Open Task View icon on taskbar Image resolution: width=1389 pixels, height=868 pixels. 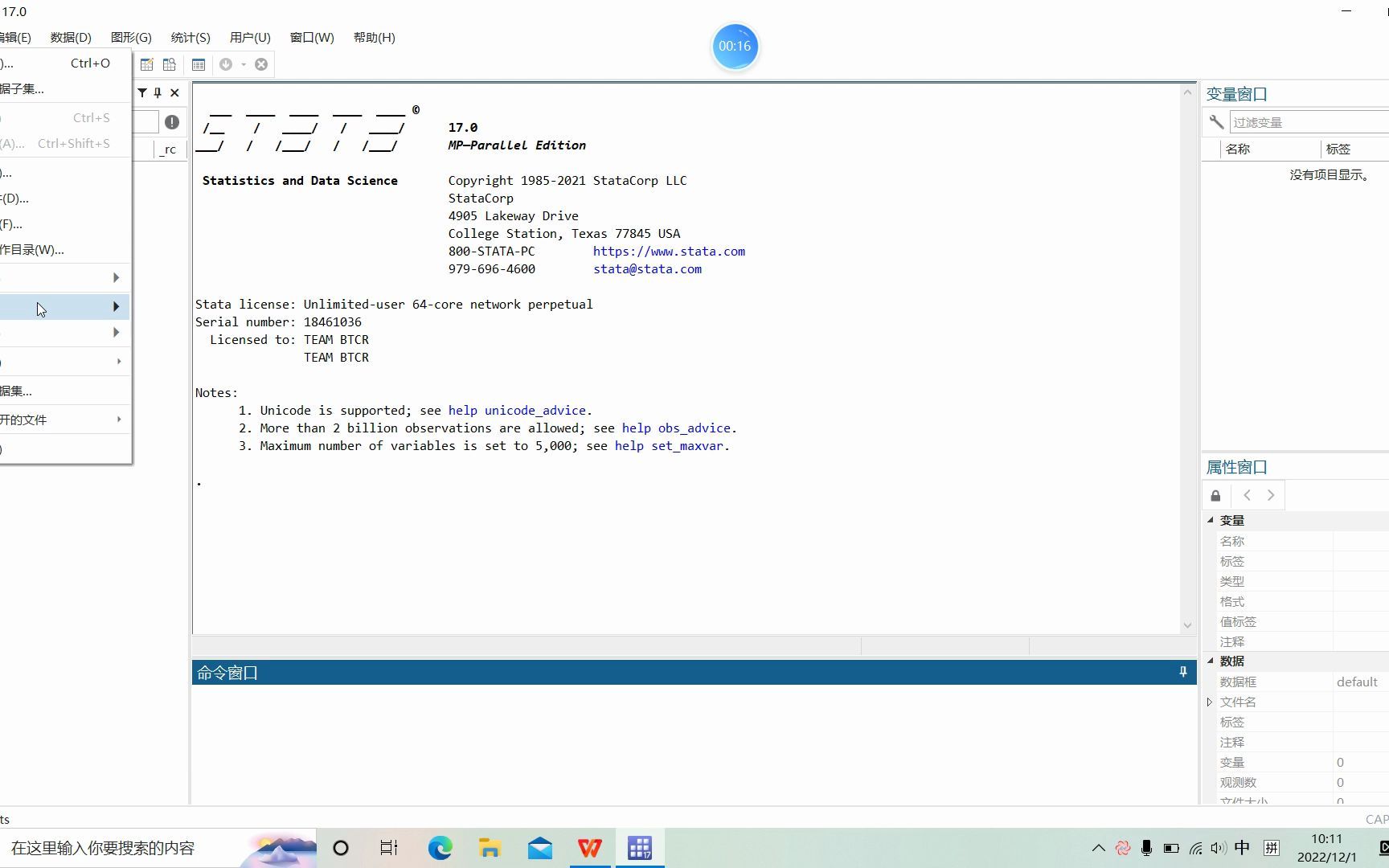(x=389, y=848)
